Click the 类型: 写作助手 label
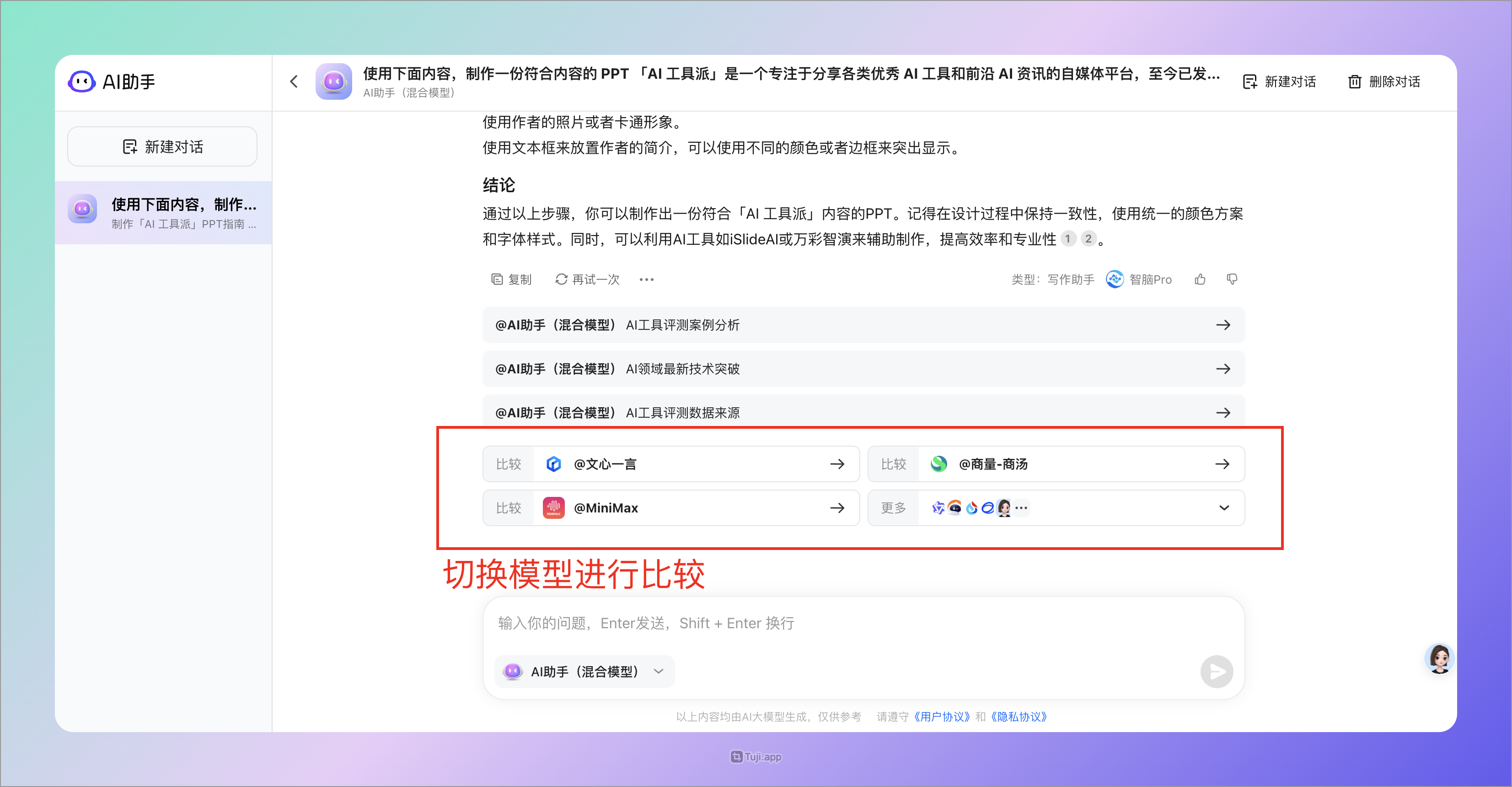The height and width of the screenshot is (787, 1512). [1053, 280]
